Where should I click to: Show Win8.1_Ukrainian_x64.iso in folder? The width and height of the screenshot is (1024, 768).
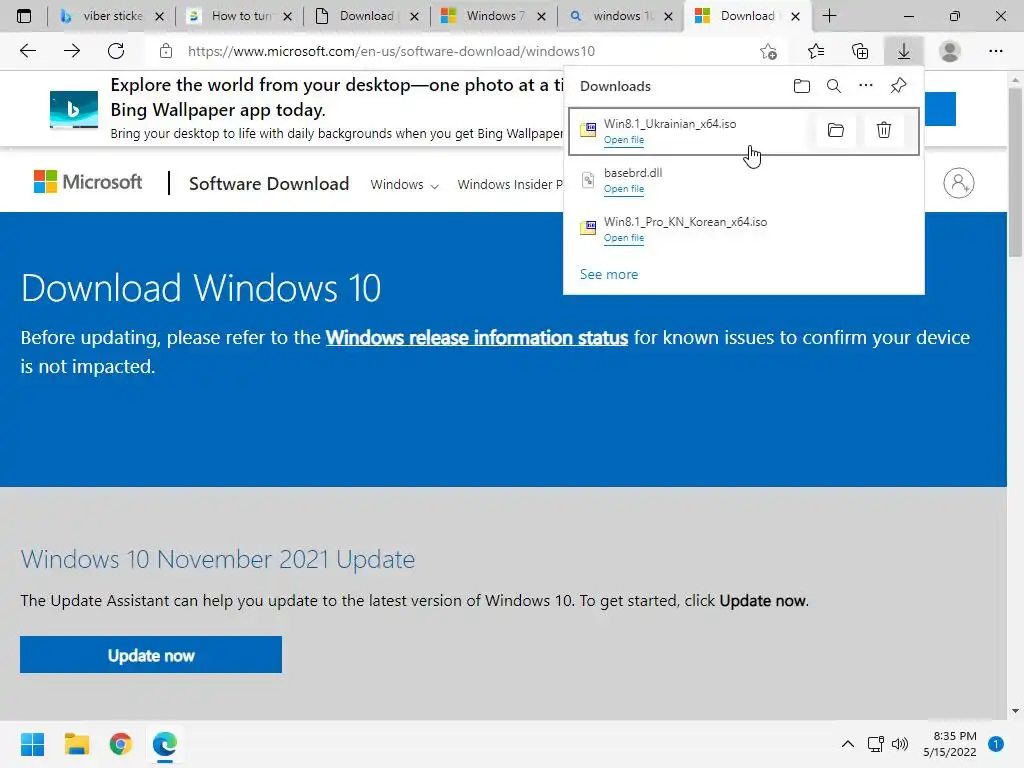tap(835, 130)
